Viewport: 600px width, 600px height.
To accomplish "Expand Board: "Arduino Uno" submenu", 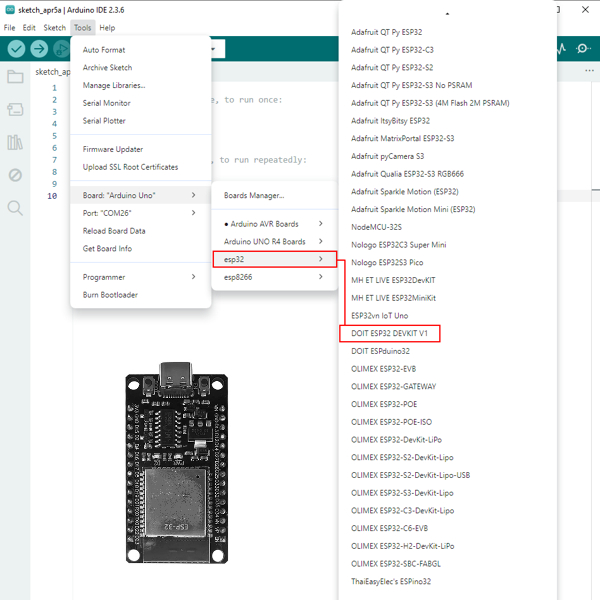I will click(141, 195).
